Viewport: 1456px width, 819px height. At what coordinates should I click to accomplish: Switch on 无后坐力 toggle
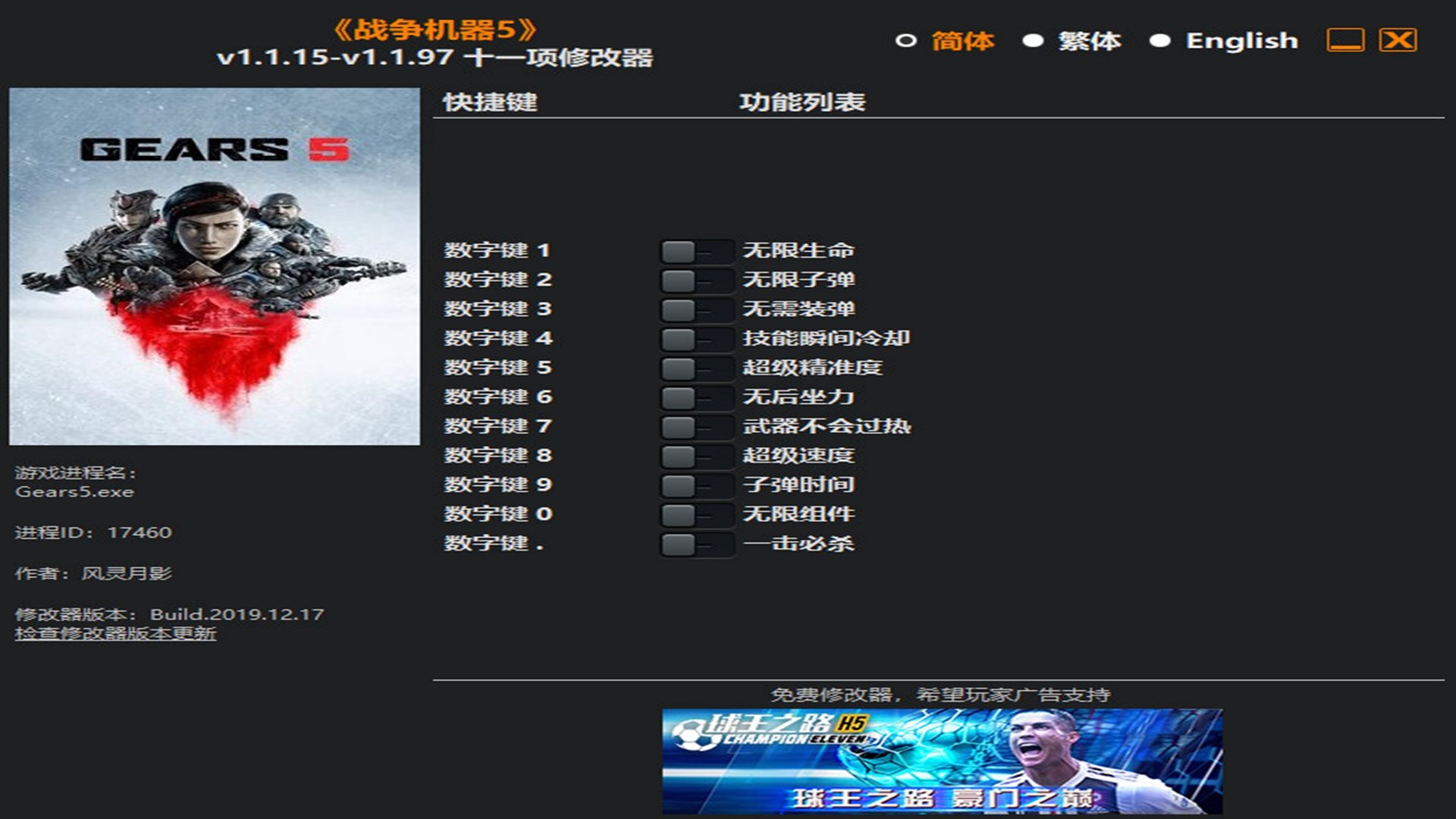click(x=697, y=398)
